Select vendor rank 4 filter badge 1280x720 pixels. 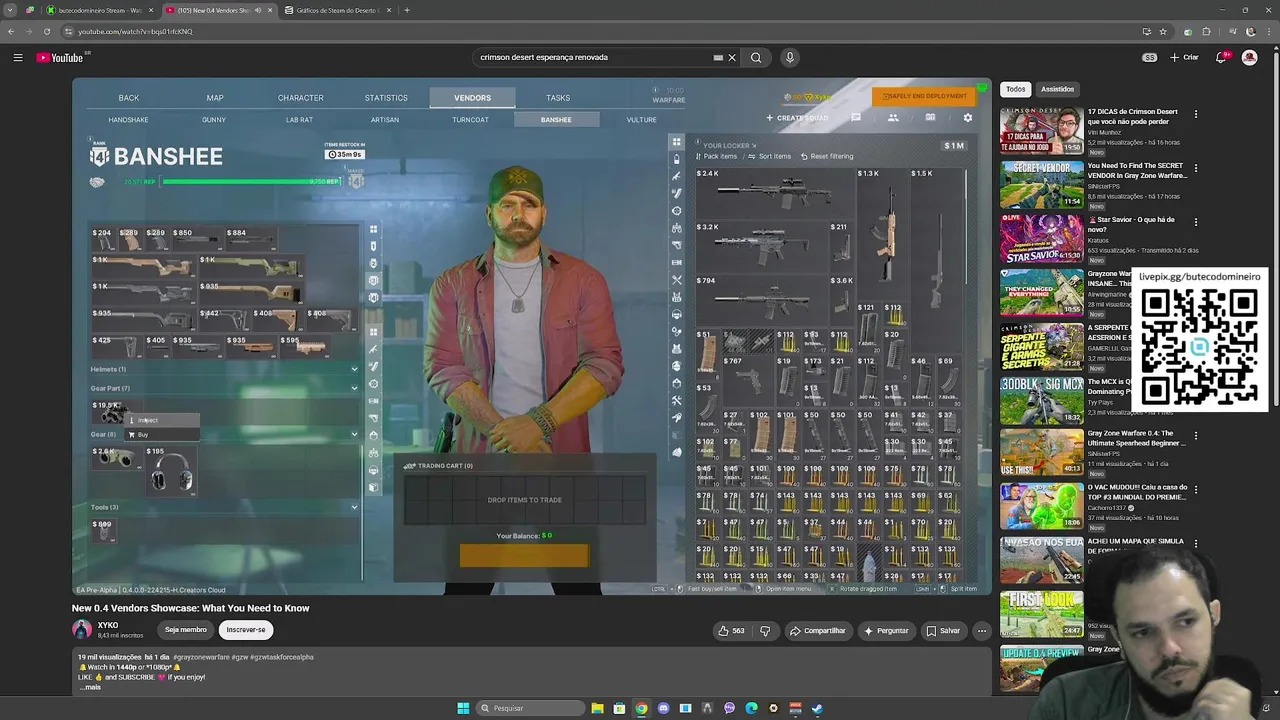coord(373,298)
